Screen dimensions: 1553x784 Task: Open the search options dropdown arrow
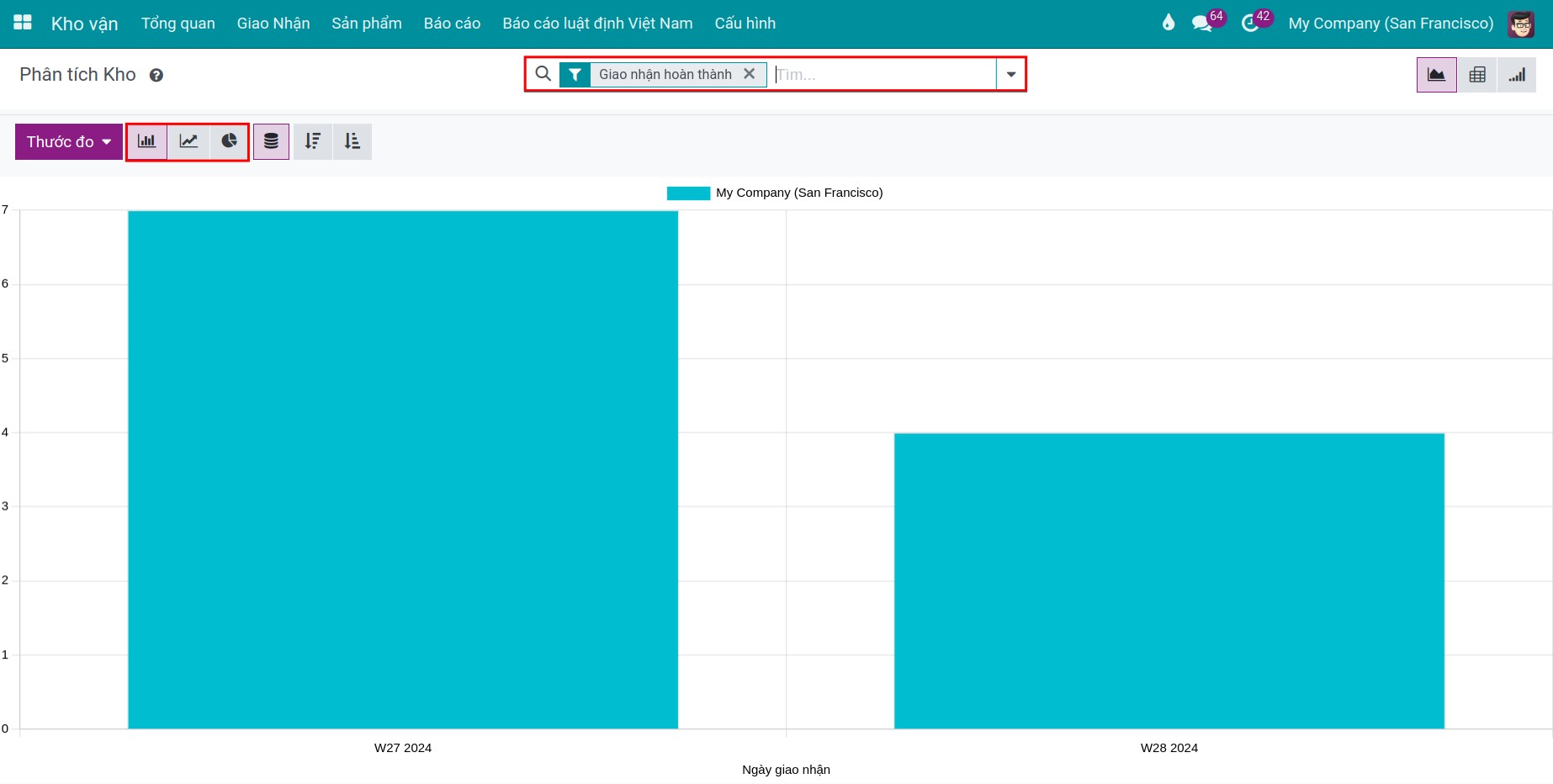pos(1011,74)
